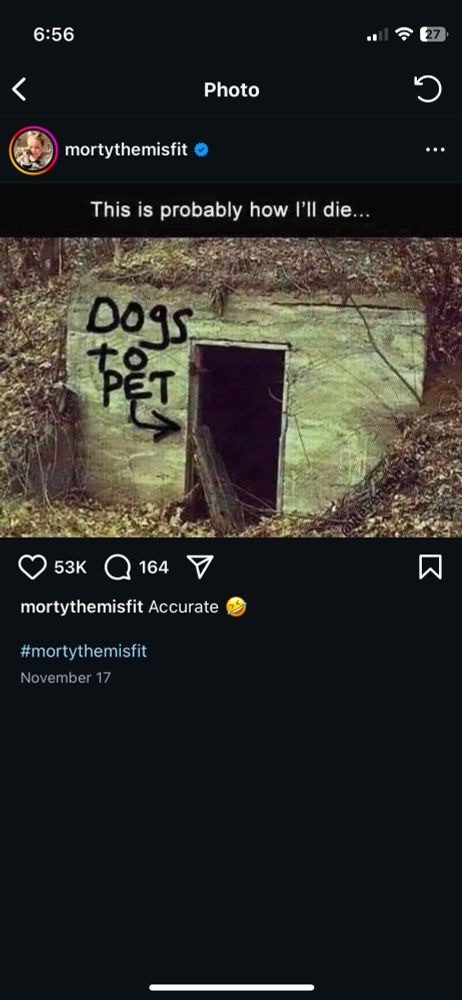This screenshot has height=1000, width=462.
Task: Go back using the left chevron
Action: (20, 89)
